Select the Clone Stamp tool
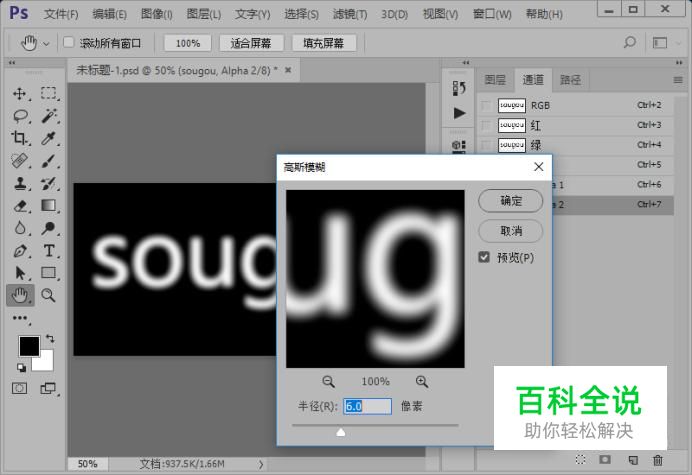The image size is (692, 475). click(19, 183)
